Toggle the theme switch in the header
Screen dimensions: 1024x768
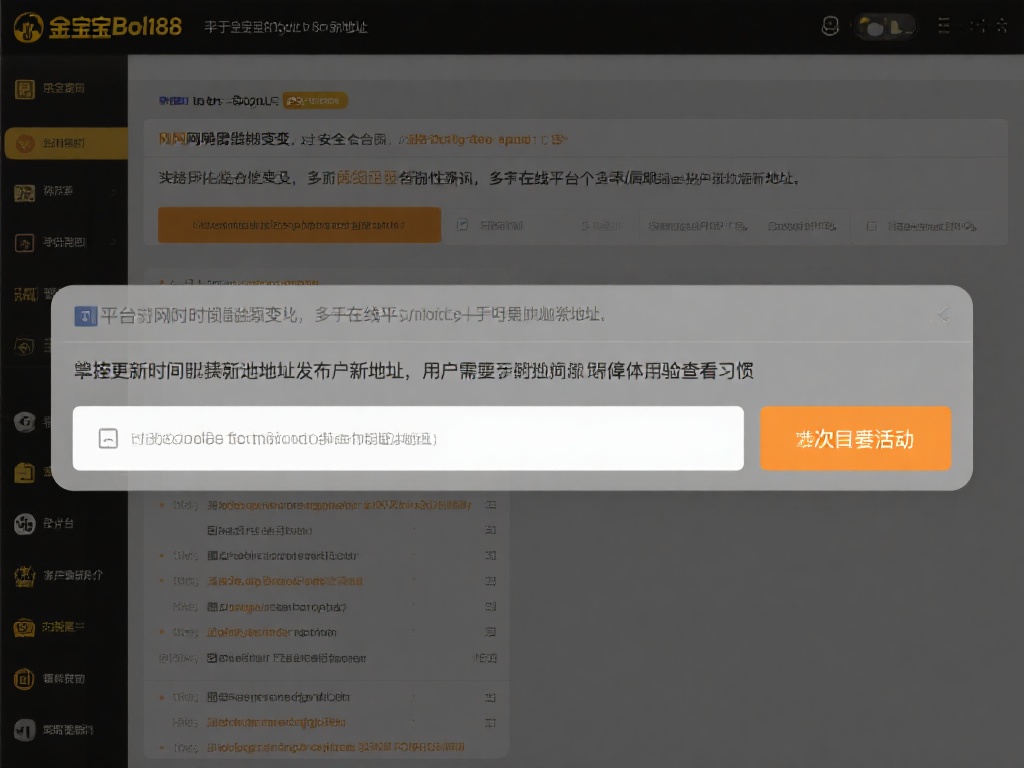tap(887, 27)
